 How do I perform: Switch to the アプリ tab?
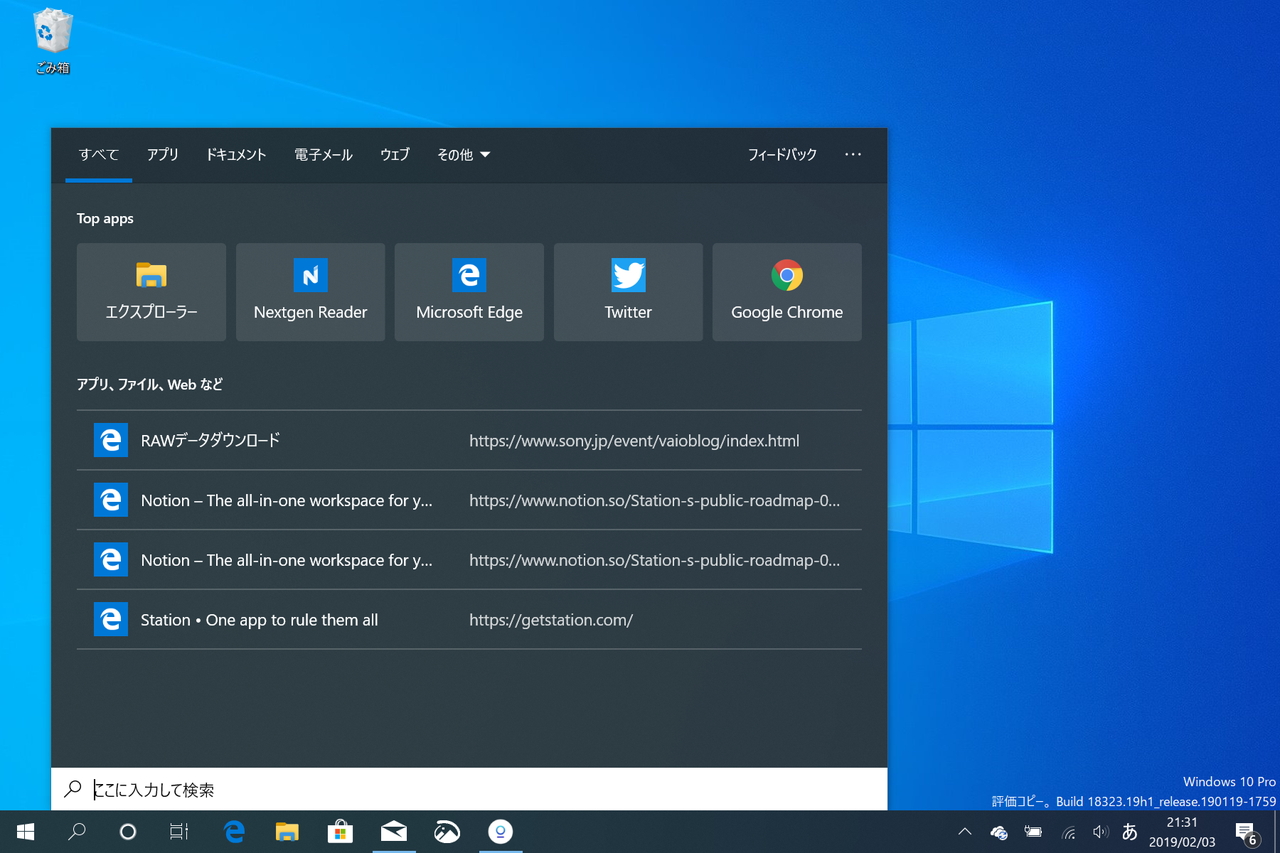click(163, 155)
